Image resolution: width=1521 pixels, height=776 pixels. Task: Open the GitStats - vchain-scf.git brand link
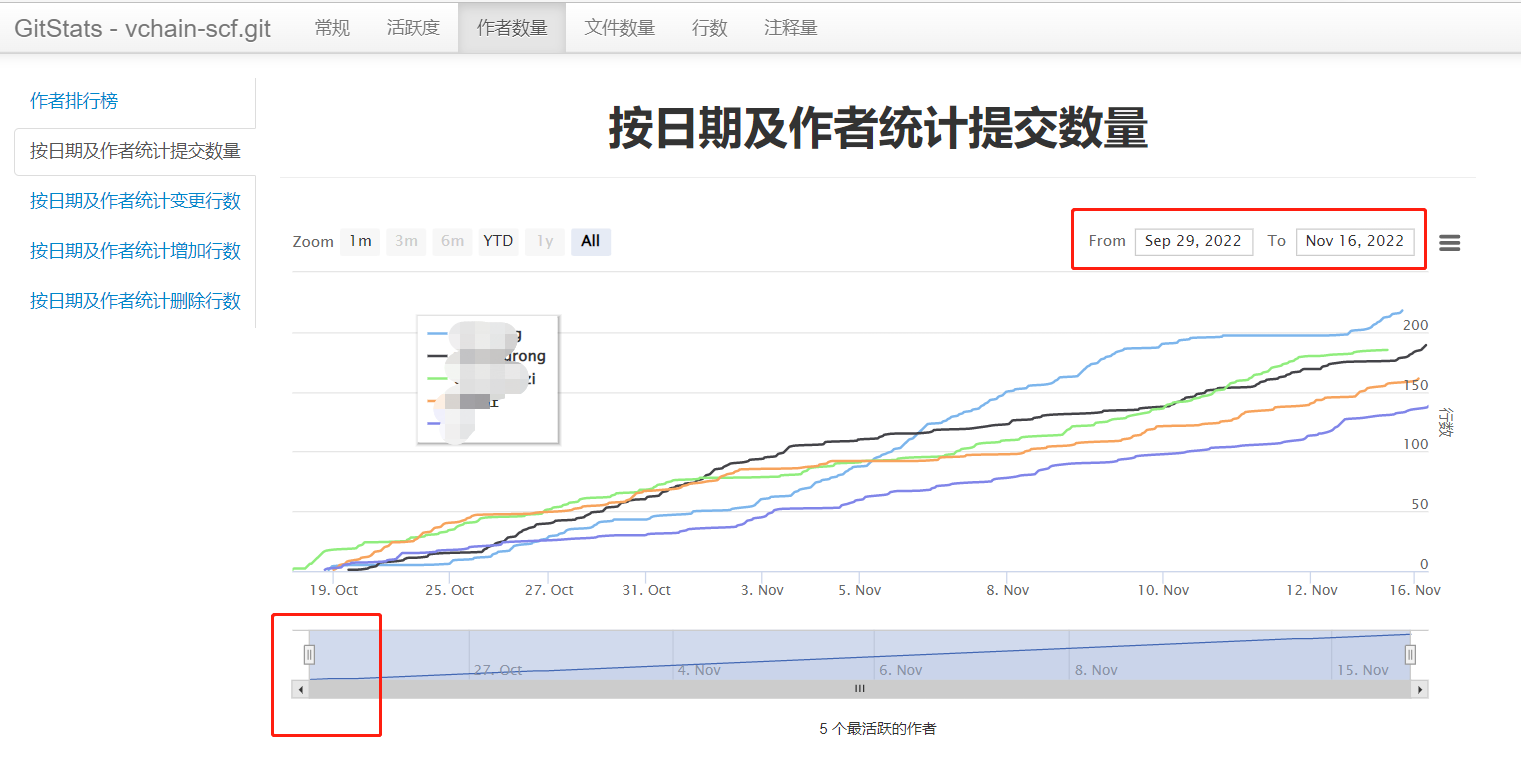coord(142,28)
